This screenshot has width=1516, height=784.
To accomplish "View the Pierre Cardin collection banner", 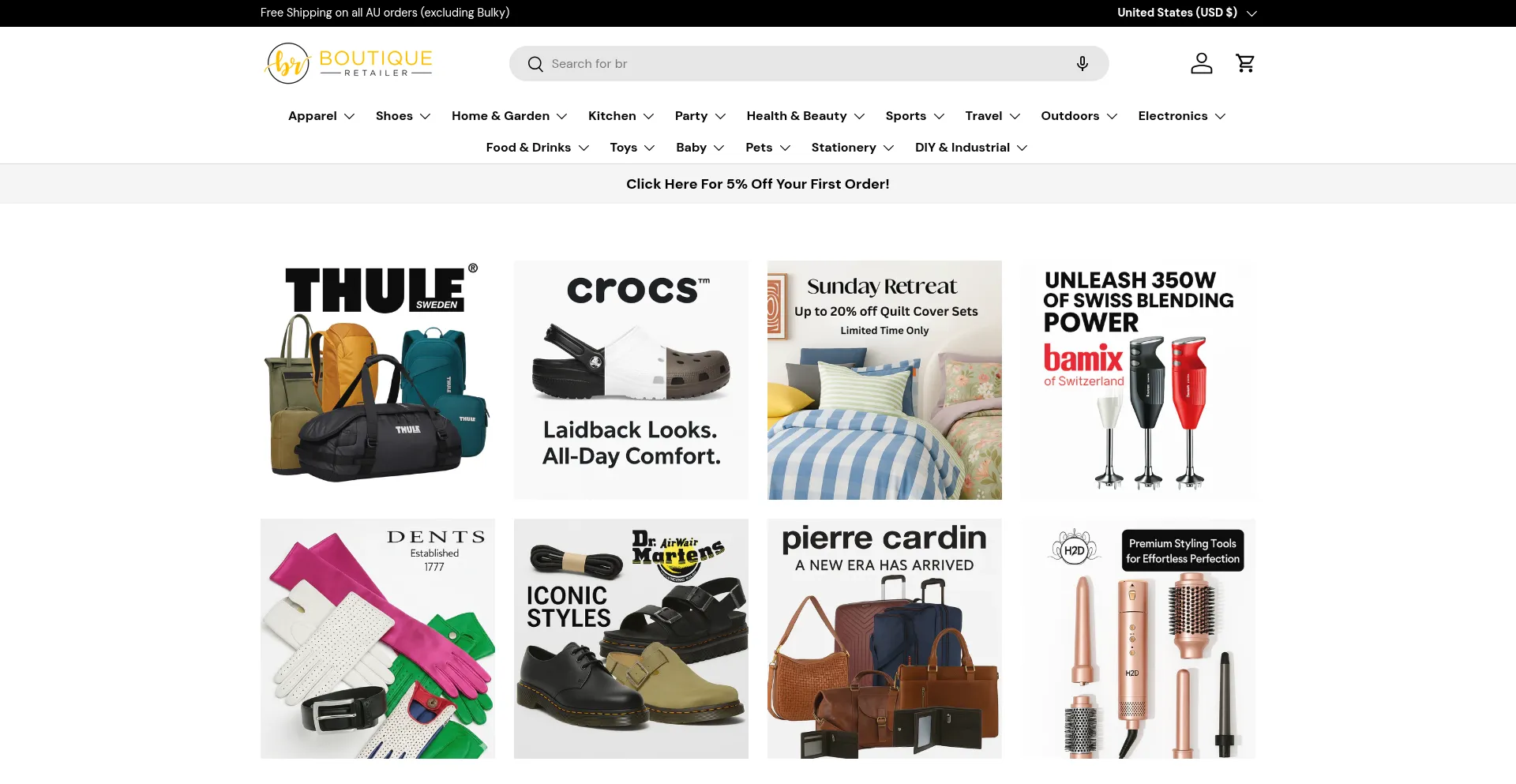I will [884, 638].
